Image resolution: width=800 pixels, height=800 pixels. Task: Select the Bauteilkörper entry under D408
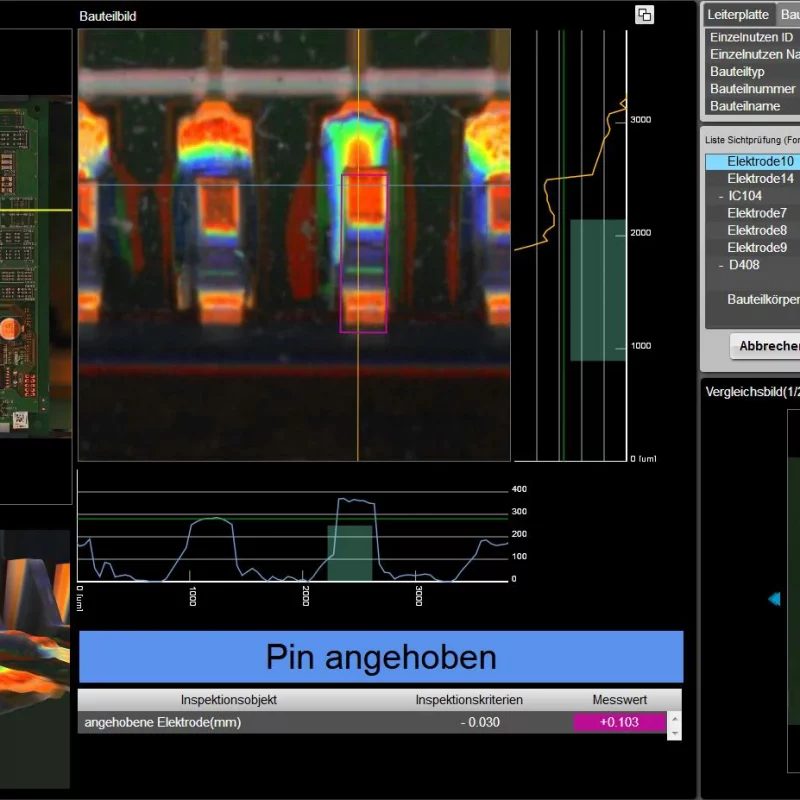tap(762, 299)
